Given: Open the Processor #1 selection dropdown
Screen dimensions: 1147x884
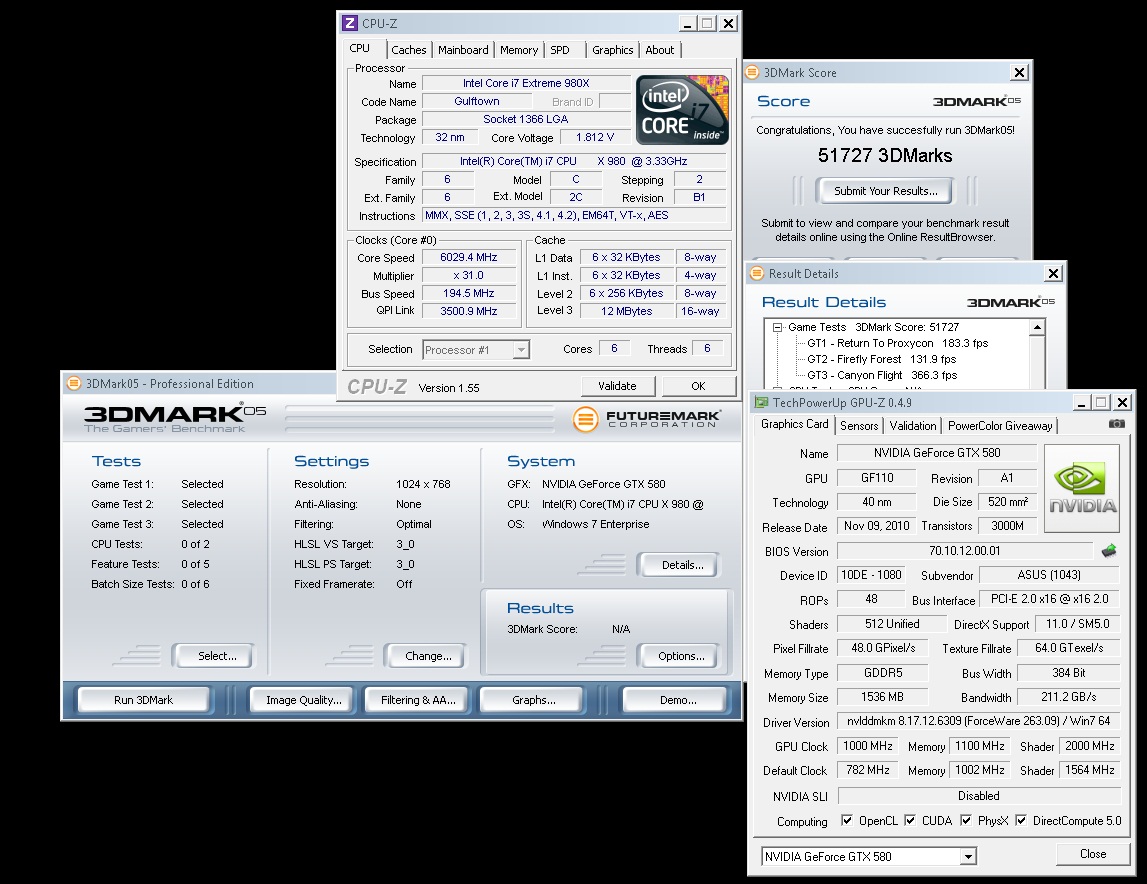Looking at the screenshot, I should [x=520, y=350].
